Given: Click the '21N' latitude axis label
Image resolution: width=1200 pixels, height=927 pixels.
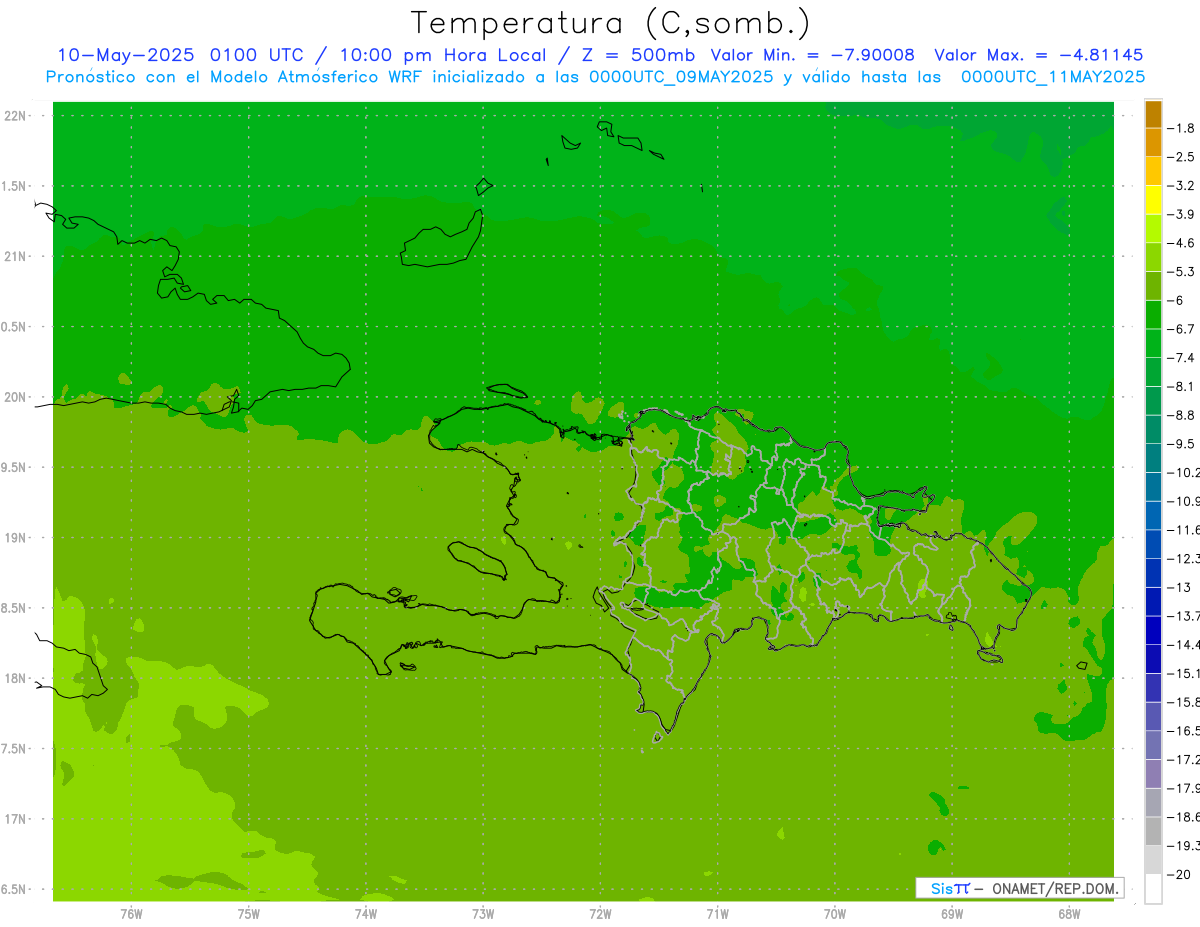Looking at the screenshot, I should [15, 257].
